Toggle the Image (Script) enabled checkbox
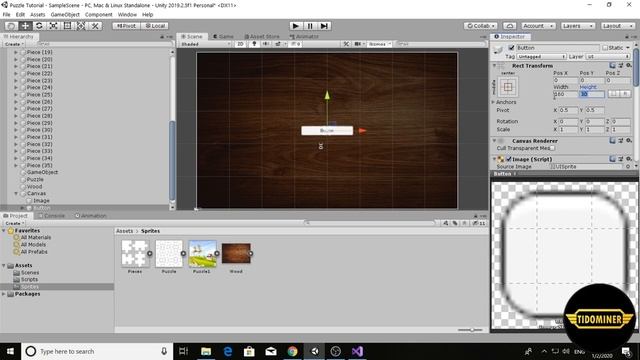The height and width of the screenshot is (360, 640). pos(509,159)
